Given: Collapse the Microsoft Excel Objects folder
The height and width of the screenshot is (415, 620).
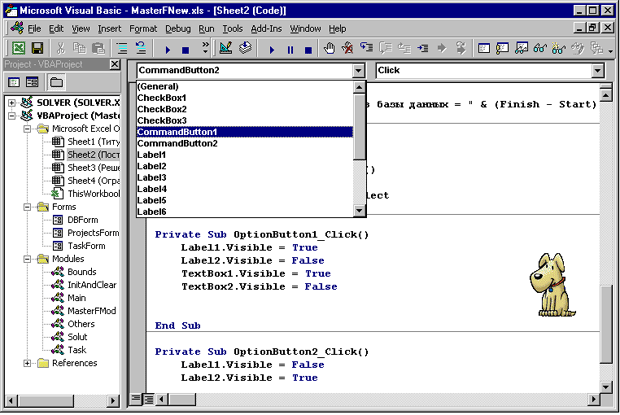Looking at the screenshot, I should coord(27,129).
